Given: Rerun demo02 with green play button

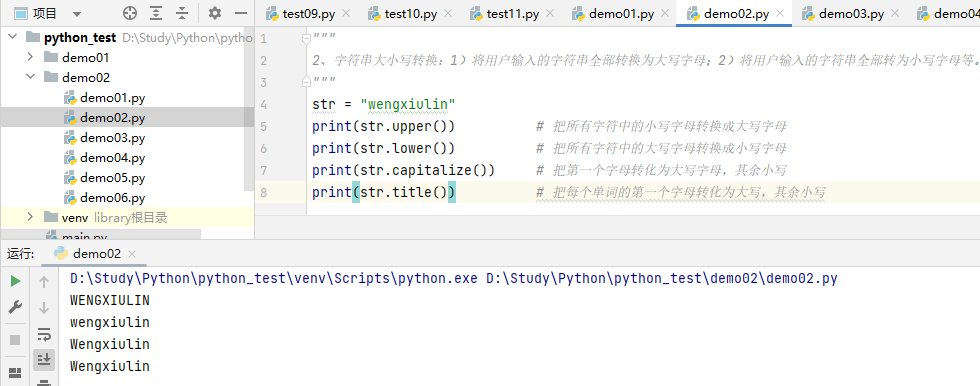Looking at the screenshot, I should pos(15,282).
